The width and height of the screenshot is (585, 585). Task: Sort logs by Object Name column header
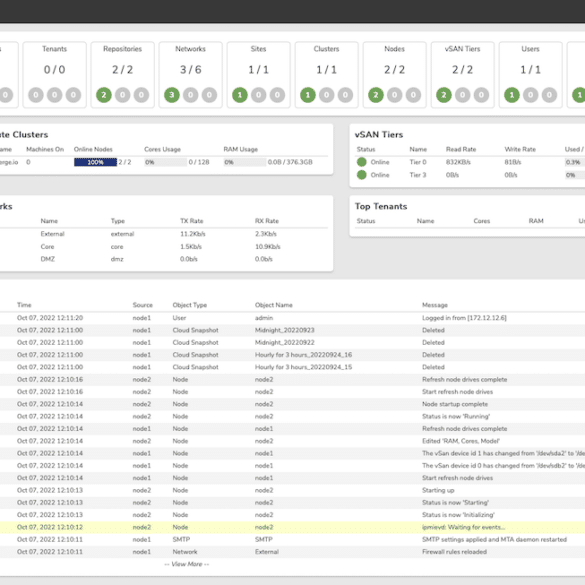point(273,305)
